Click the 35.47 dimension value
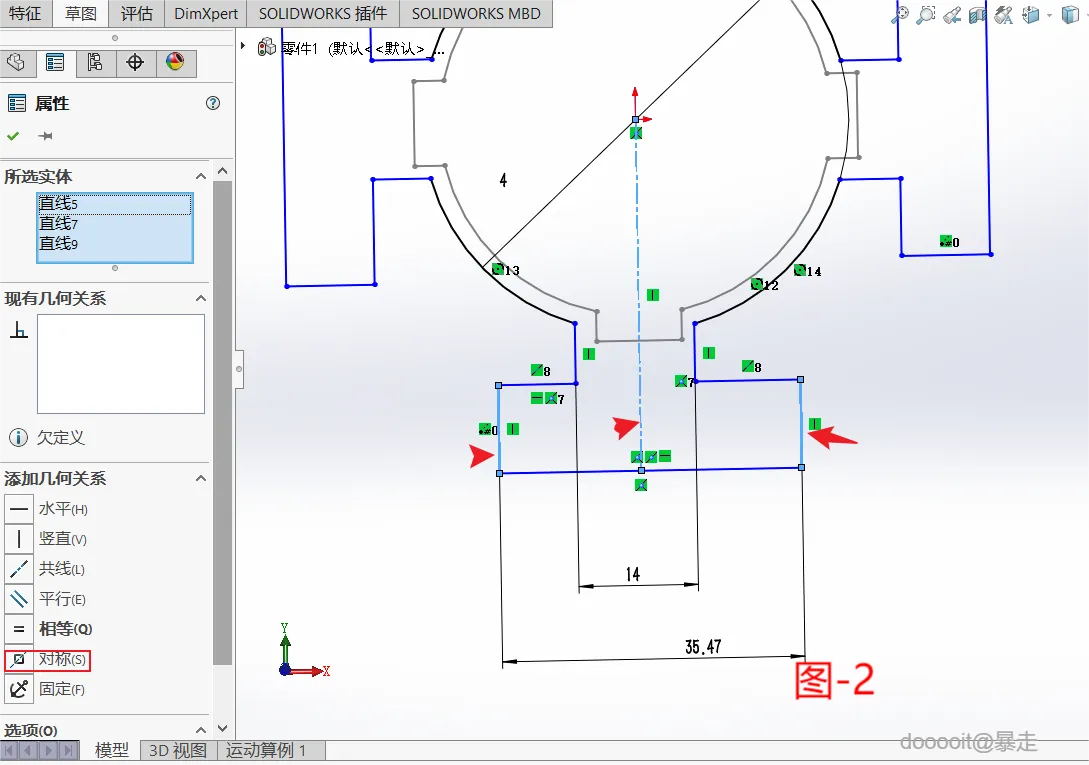The width and height of the screenshot is (1089, 765). 703,647
